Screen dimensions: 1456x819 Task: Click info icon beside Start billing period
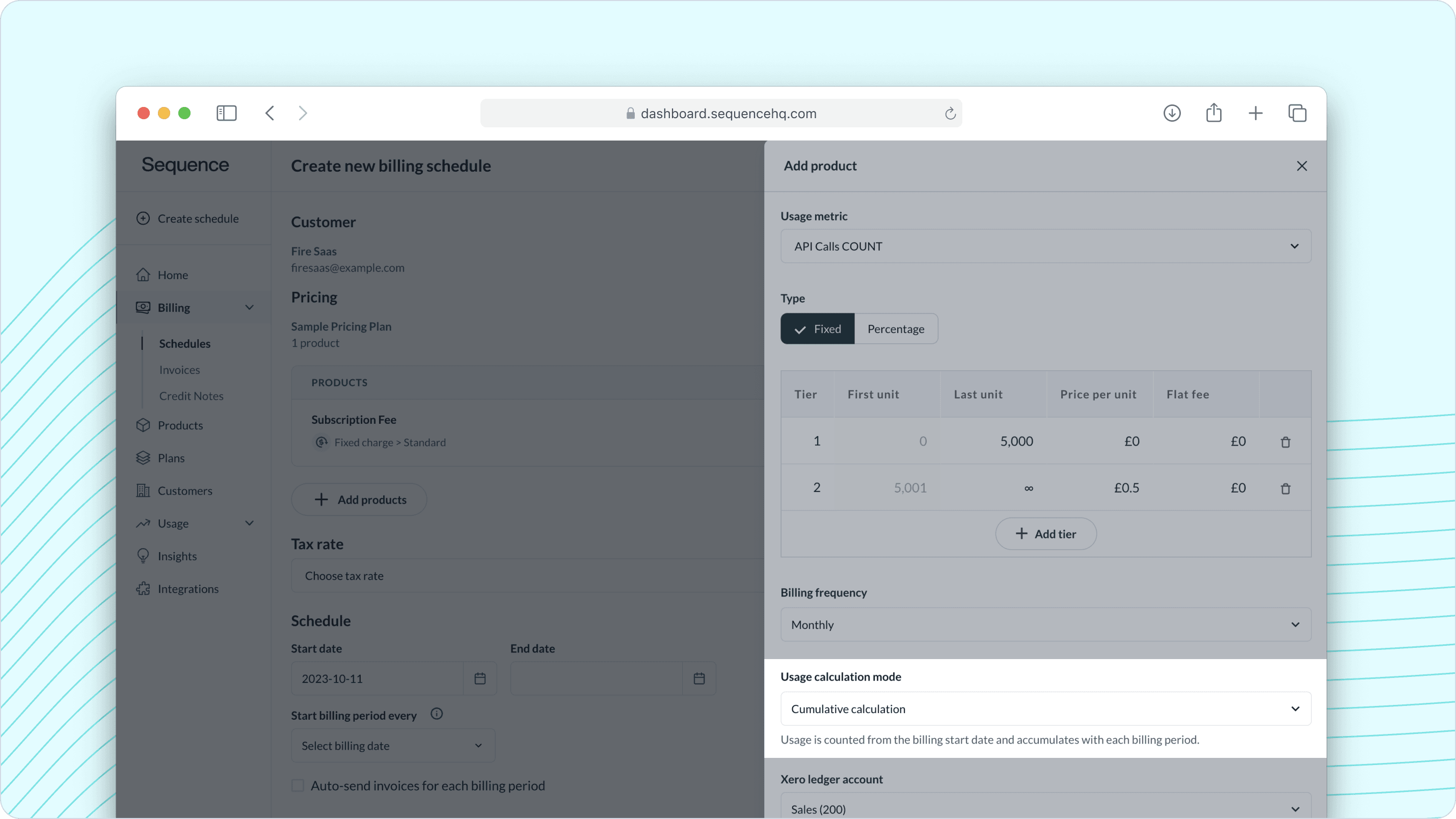click(437, 714)
